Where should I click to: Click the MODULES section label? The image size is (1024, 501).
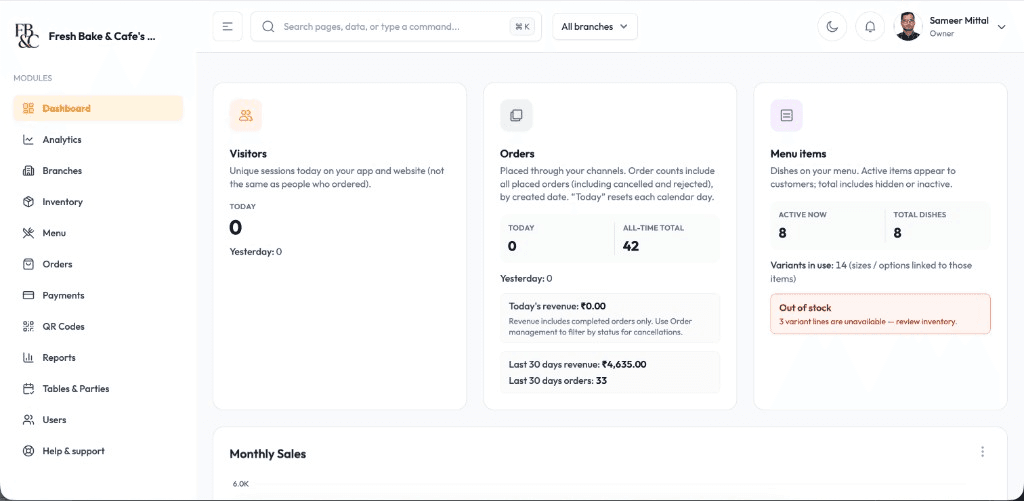pyautogui.click(x=33, y=78)
